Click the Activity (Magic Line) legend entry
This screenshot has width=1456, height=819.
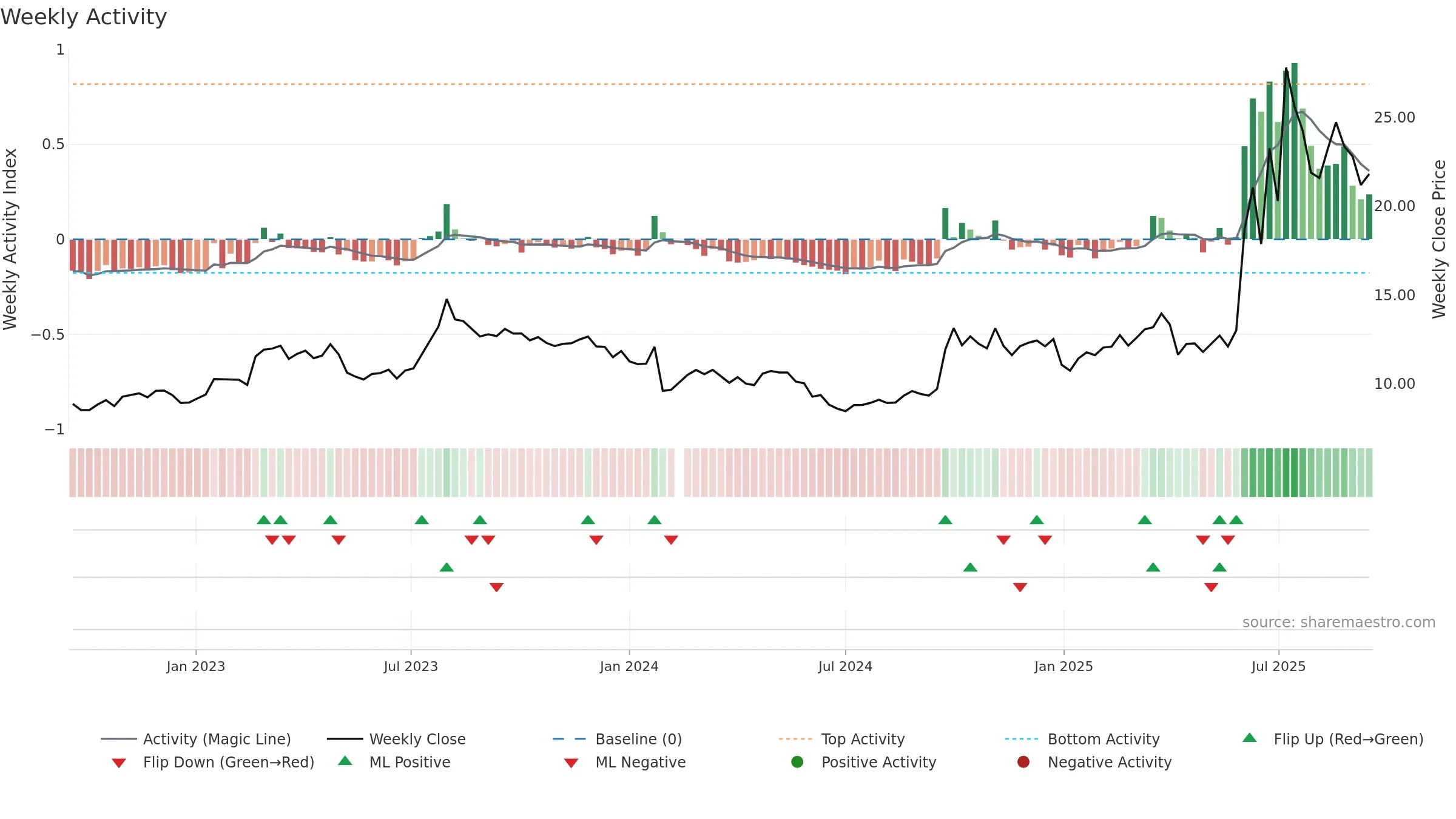click(x=196, y=739)
